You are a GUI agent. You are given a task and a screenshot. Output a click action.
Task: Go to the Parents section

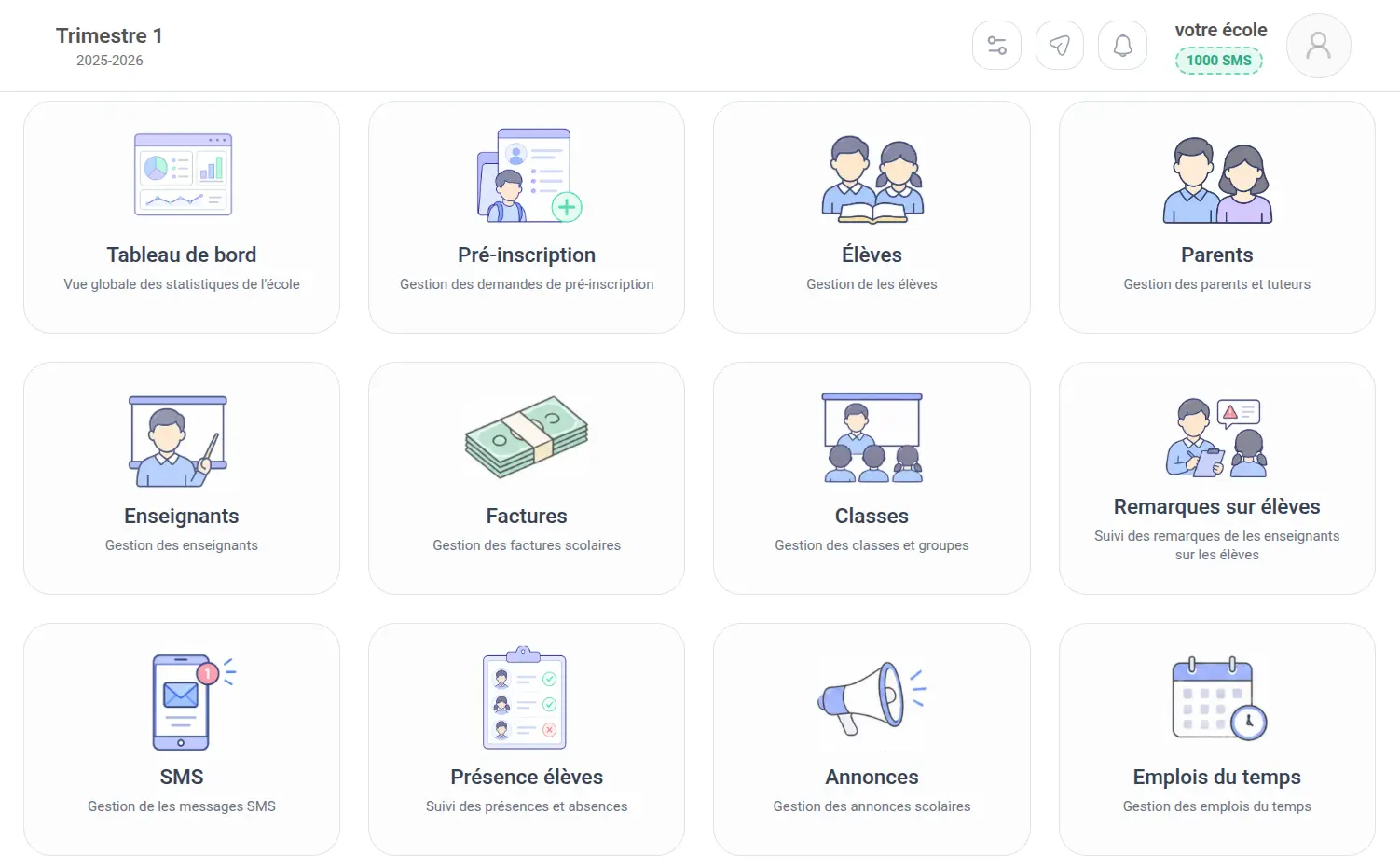[1217, 217]
